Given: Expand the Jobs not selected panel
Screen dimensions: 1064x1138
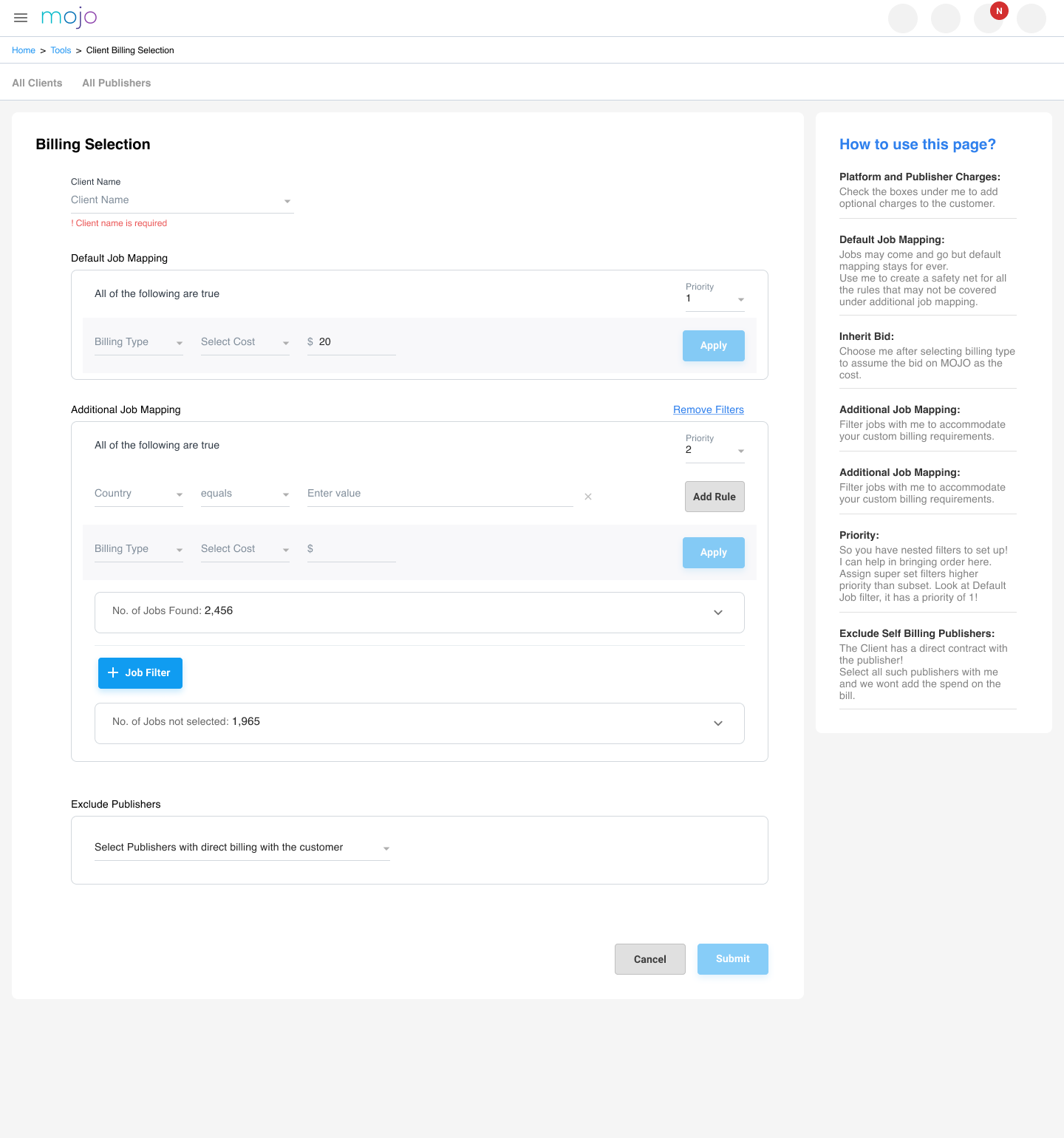Looking at the screenshot, I should click(x=717, y=723).
